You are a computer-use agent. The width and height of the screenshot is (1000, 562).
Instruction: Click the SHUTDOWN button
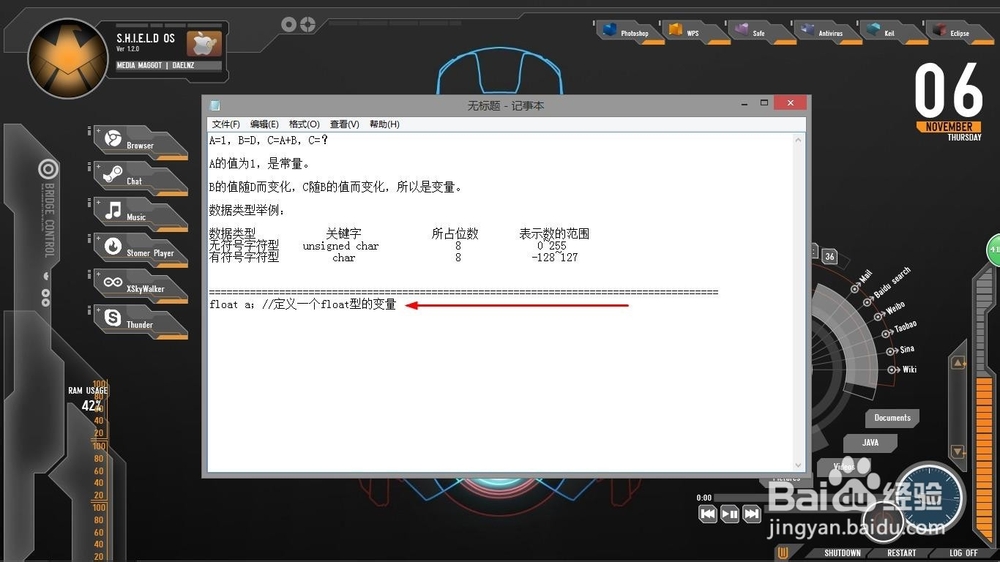coord(842,553)
